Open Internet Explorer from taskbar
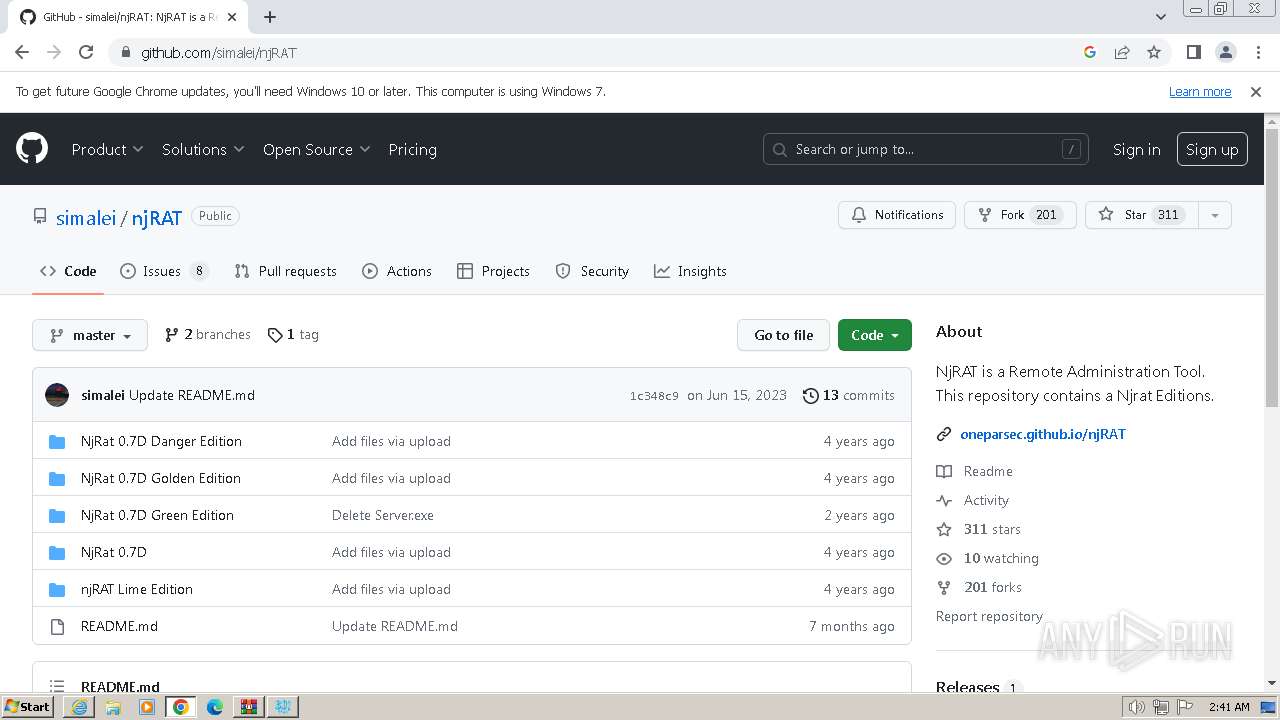The height and width of the screenshot is (720, 1280). click(x=79, y=707)
